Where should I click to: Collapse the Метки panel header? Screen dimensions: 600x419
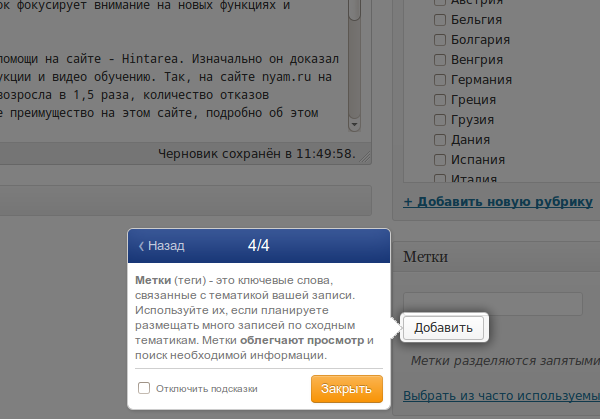[x=496, y=257]
